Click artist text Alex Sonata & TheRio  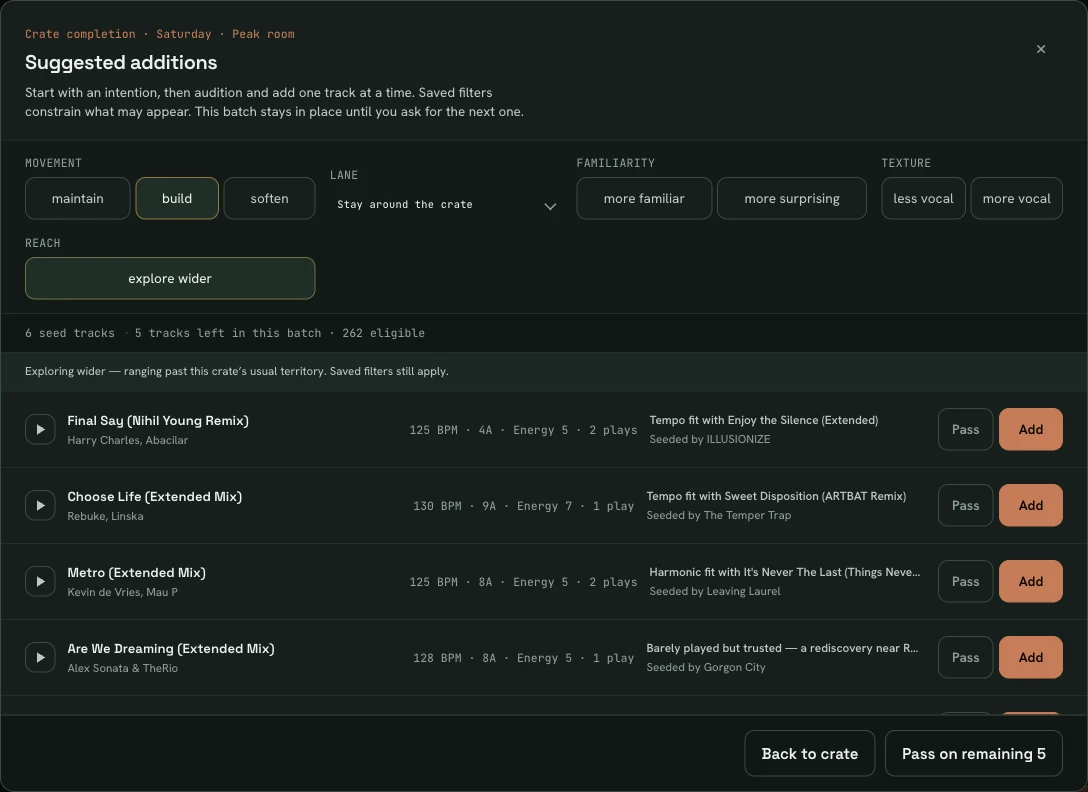tap(122, 668)
